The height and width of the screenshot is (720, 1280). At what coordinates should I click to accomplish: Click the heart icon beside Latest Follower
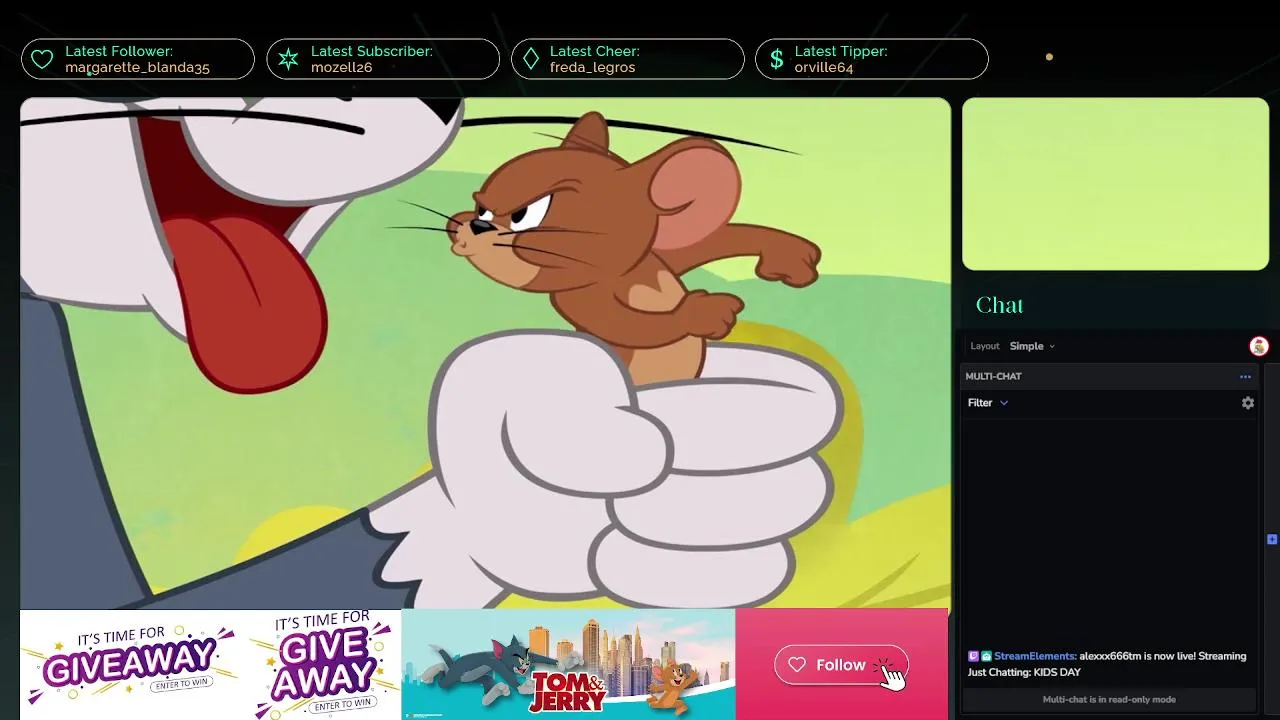click(42, 60)
